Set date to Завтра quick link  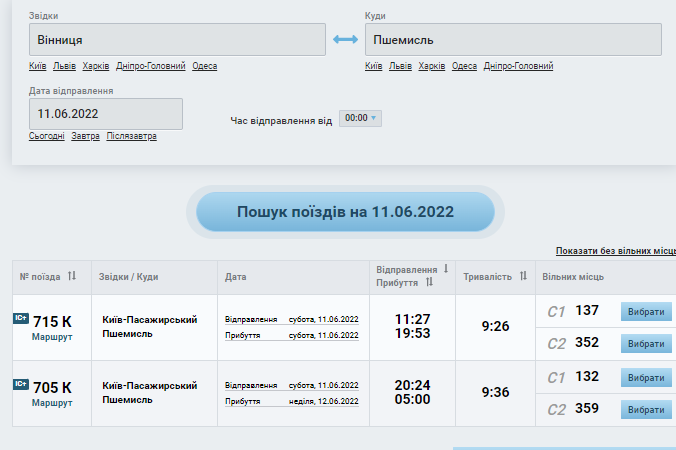(85, 136)
